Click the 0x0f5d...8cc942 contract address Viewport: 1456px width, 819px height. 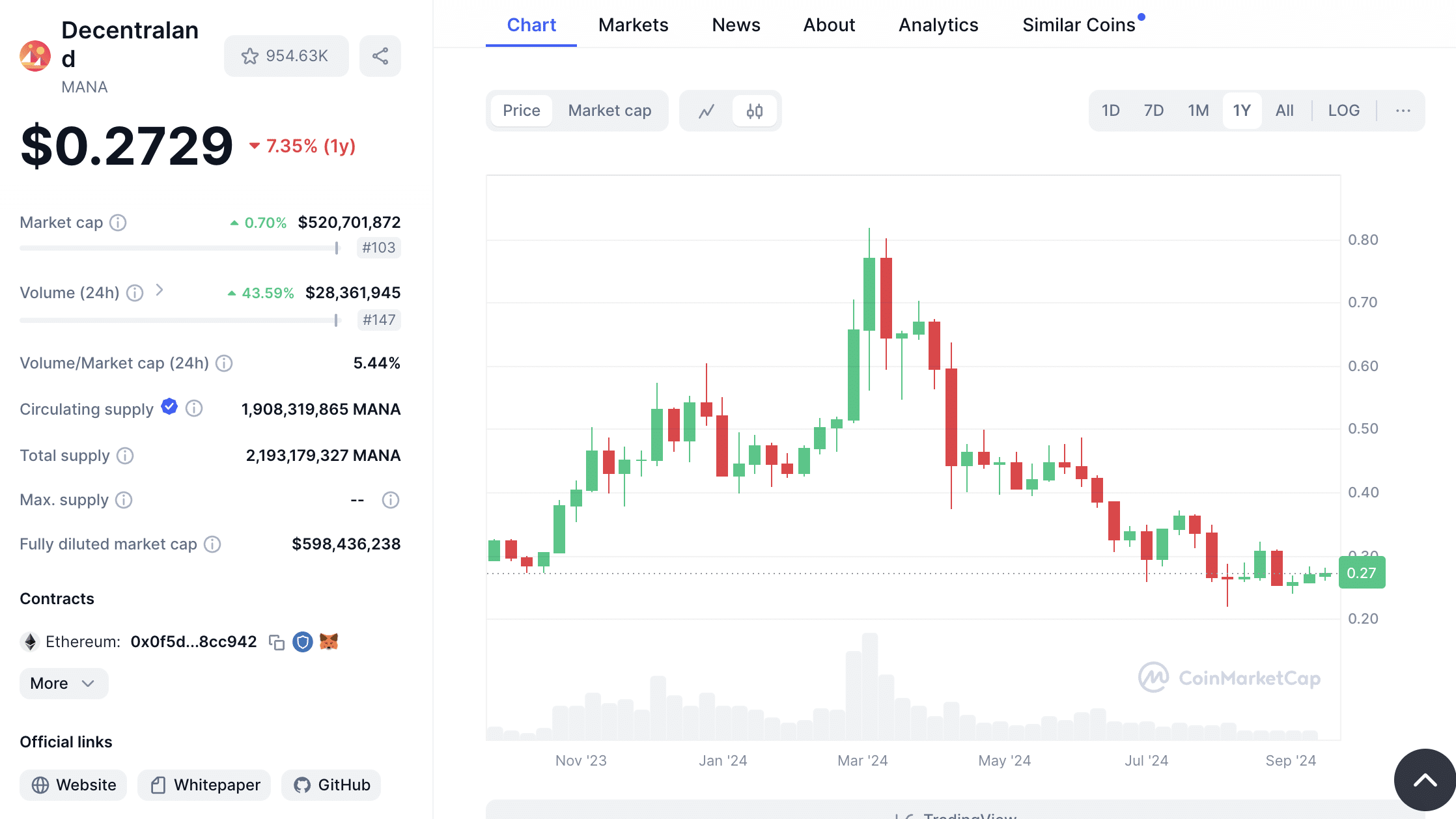pos(193,642)
